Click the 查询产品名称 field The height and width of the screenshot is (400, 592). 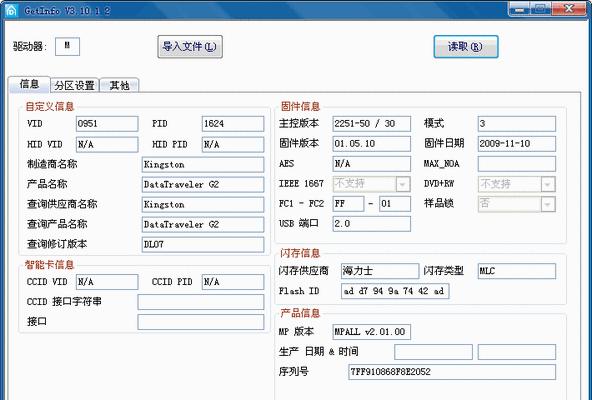(203, 225)
